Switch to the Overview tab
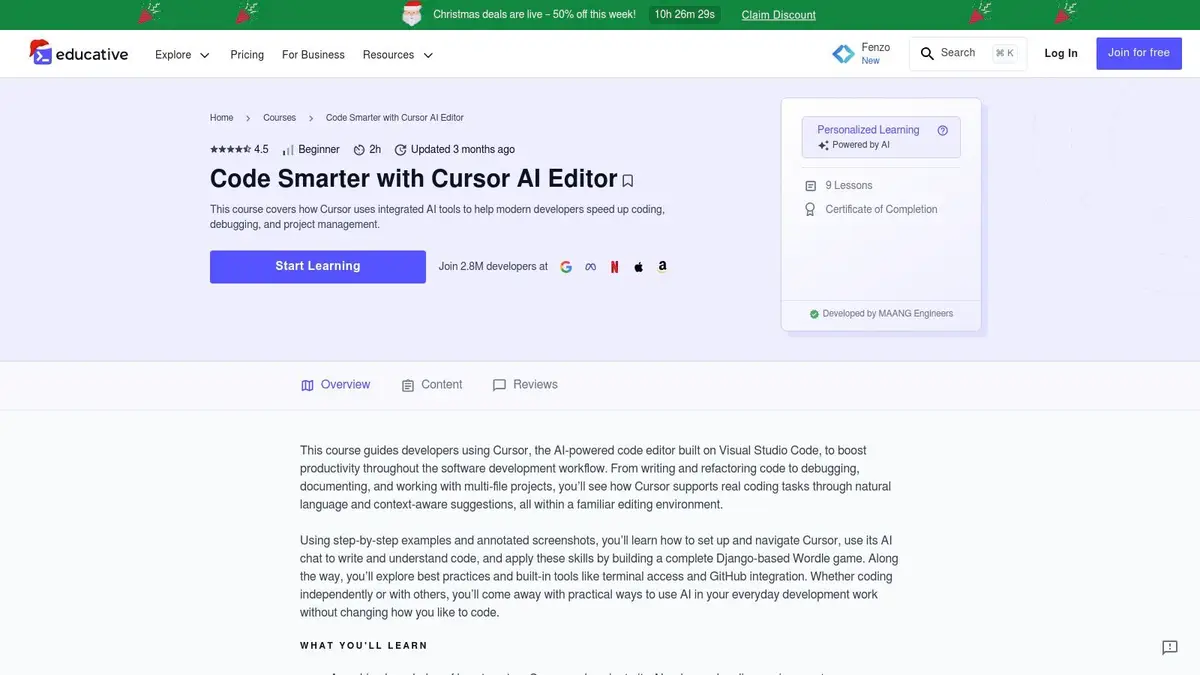The height and width of the screenshot is (675, 1200). point(335,385)
